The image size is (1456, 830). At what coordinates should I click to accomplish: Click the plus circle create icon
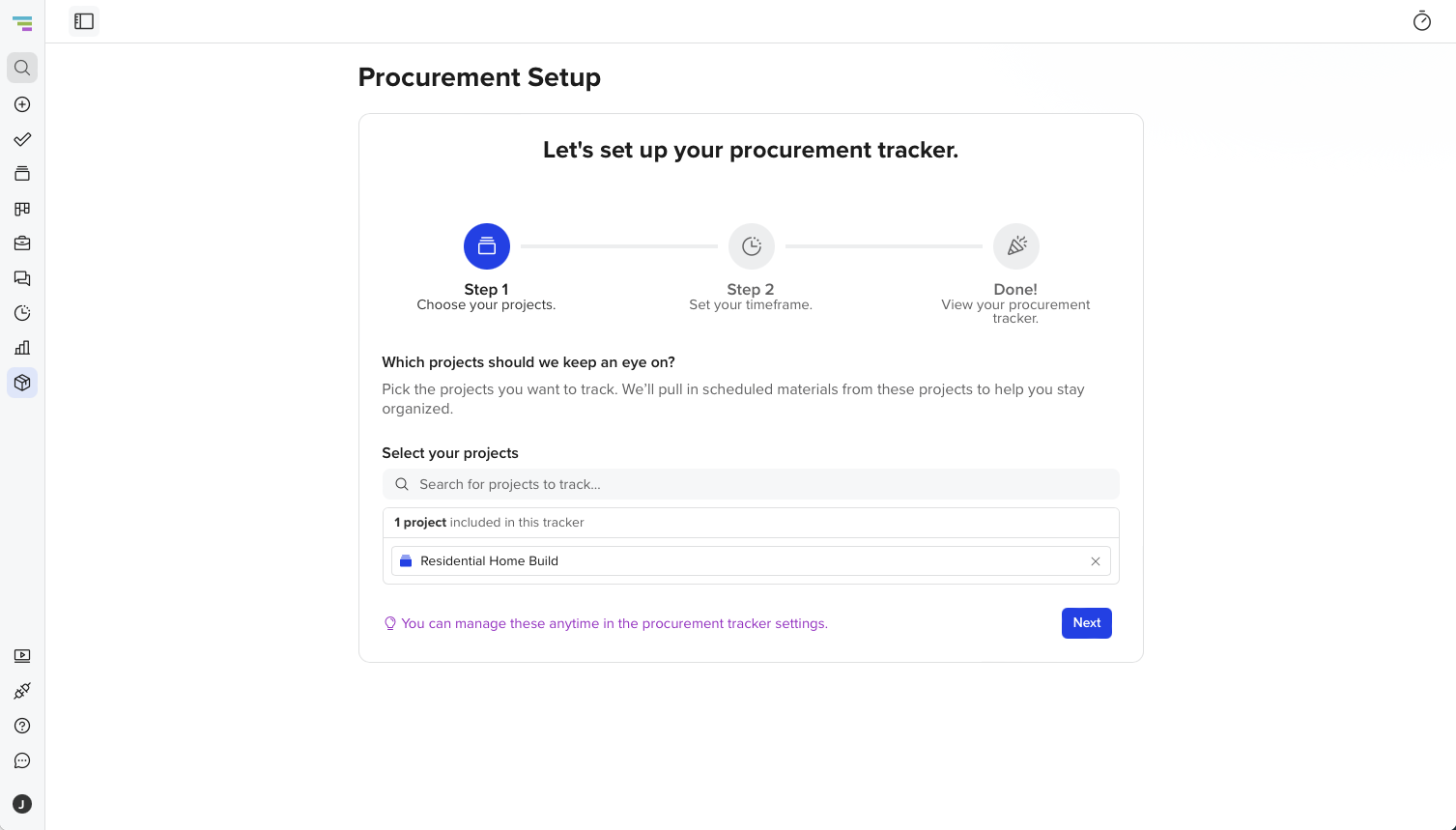[x=22, y=104]
